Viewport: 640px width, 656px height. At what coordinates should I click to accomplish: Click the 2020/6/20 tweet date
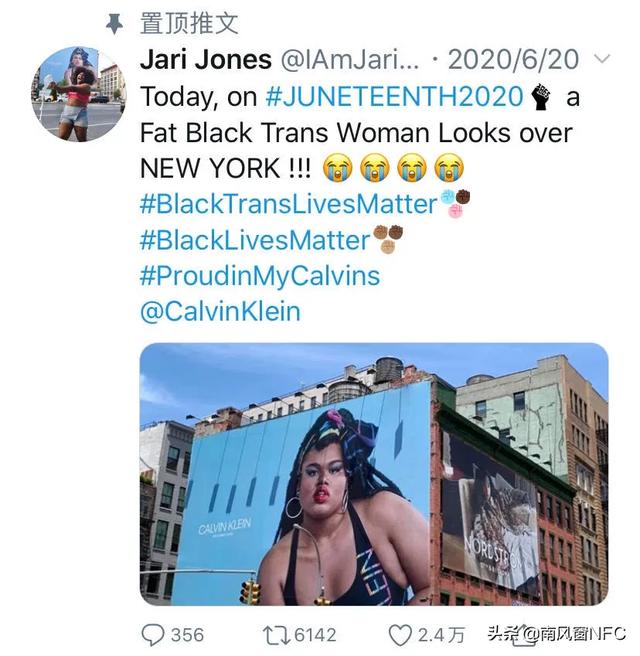click(514, 60)
